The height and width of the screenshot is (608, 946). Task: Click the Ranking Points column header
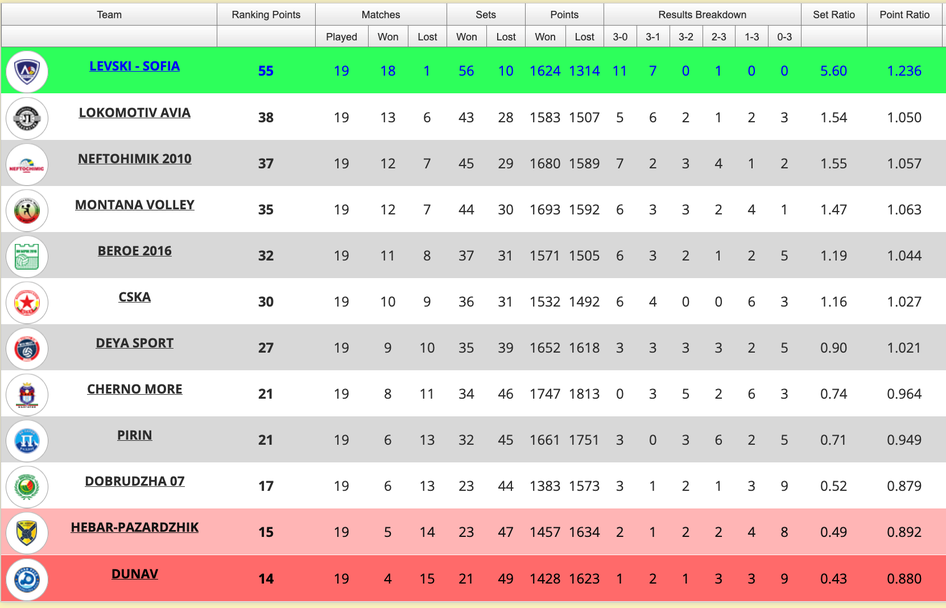266,15
